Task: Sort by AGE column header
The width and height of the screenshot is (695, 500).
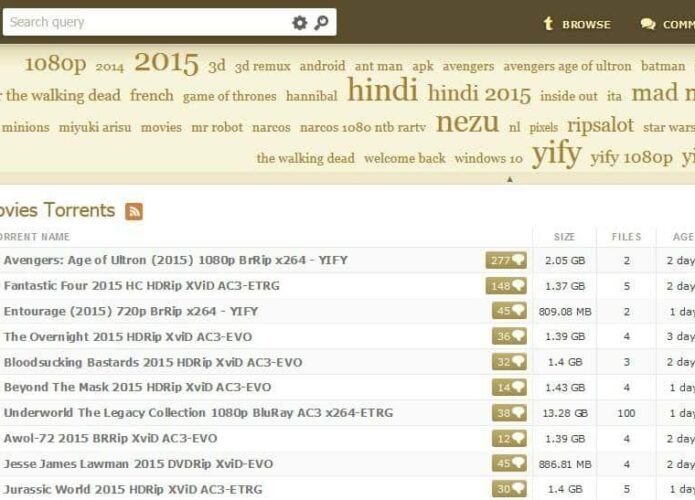Action: [x=683, y=237]
